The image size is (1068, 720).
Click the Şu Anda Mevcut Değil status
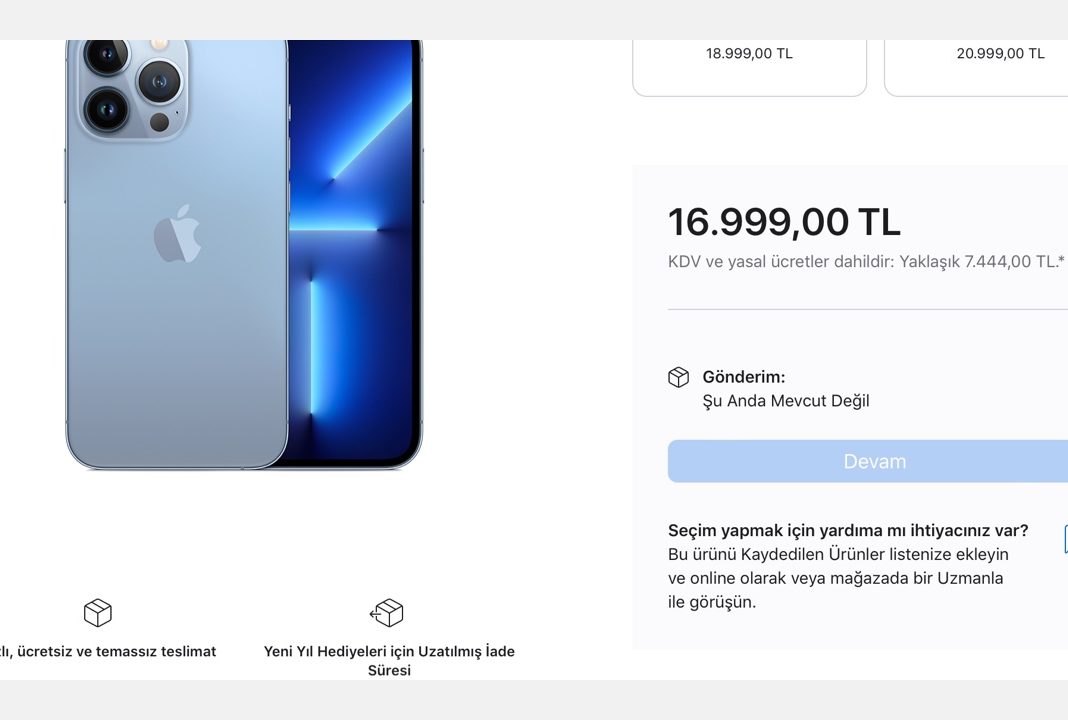786,401
